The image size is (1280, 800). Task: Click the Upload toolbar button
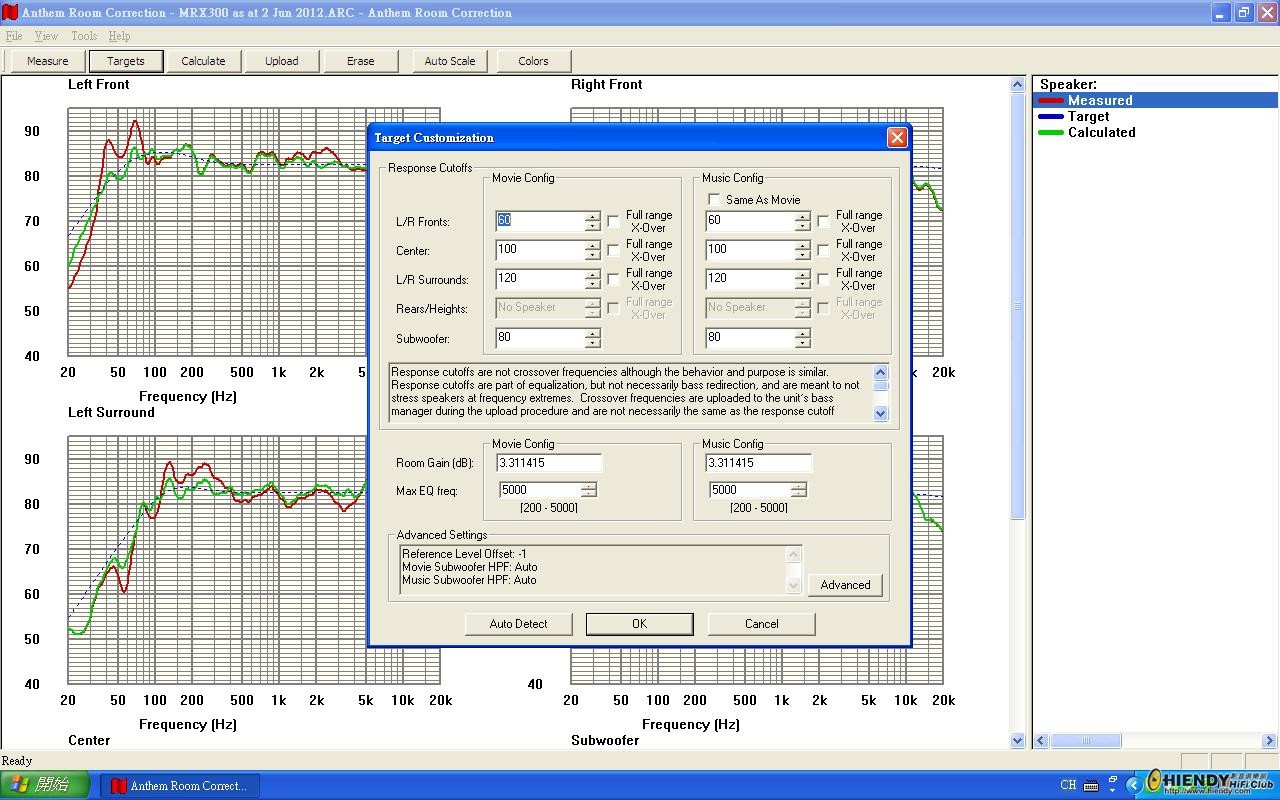(x=282, y=61)
